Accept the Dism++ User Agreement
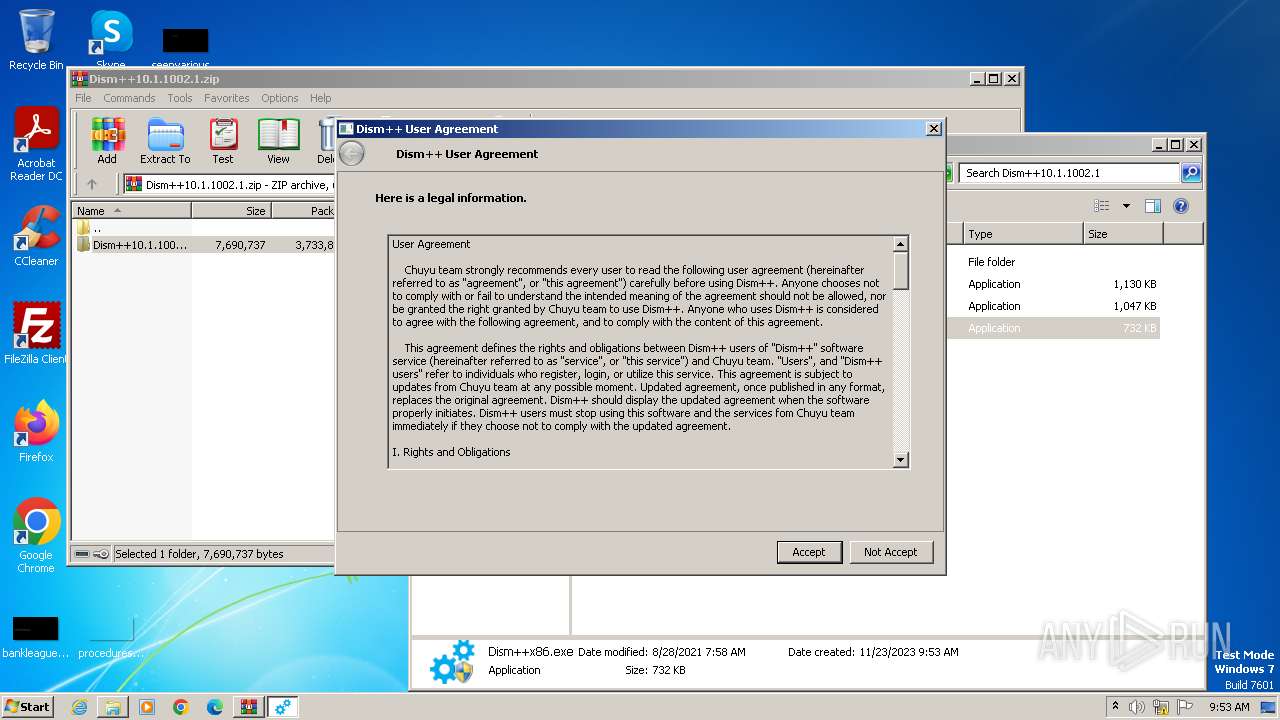This screenshot has width=1280, height=720. coord(809,552)
